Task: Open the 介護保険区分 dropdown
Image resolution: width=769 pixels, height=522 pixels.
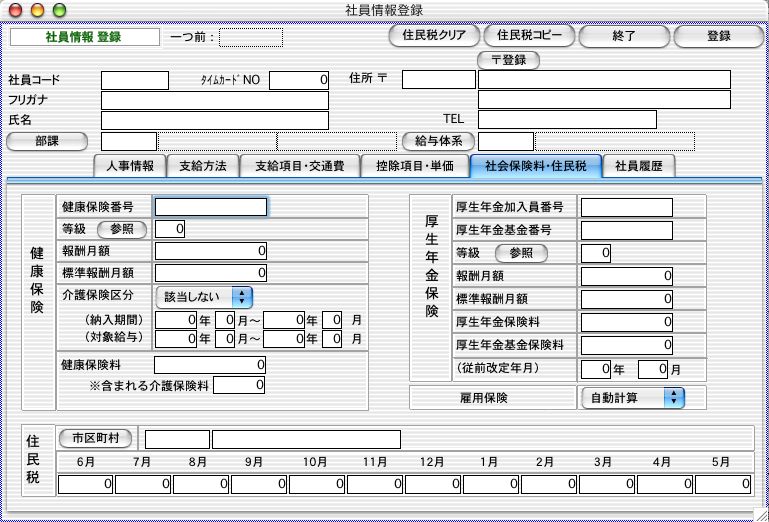Action: click(204, 296)
